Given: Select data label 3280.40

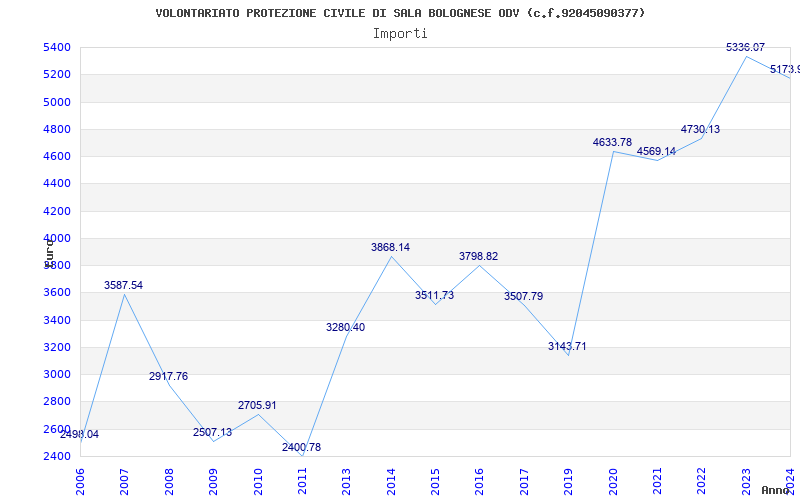Looking at the screenshot, I should 345,327.
